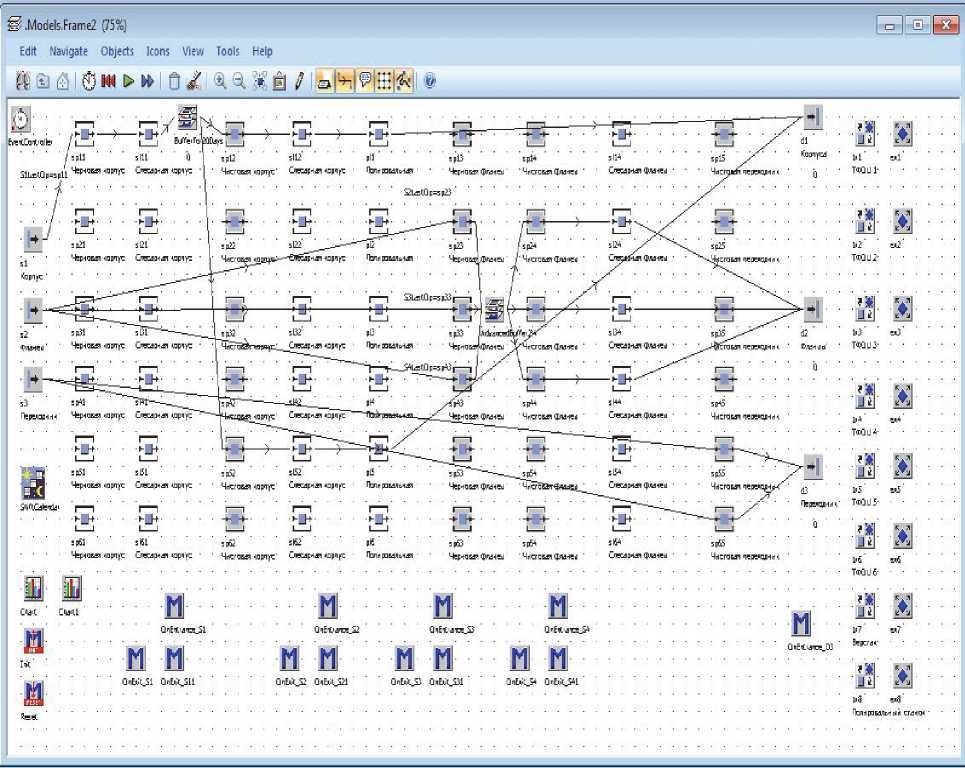Select station sp24 Чистовая Фланец
The height and width of the screenshot is (768, 965).
(x=535, y=221)
